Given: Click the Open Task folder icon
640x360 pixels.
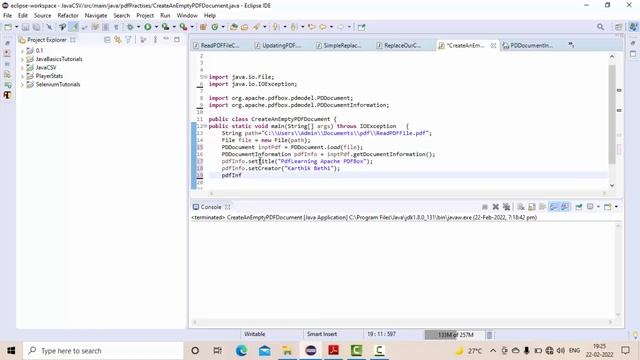Looking at the screenshot, I should click(x=244, y=27).
